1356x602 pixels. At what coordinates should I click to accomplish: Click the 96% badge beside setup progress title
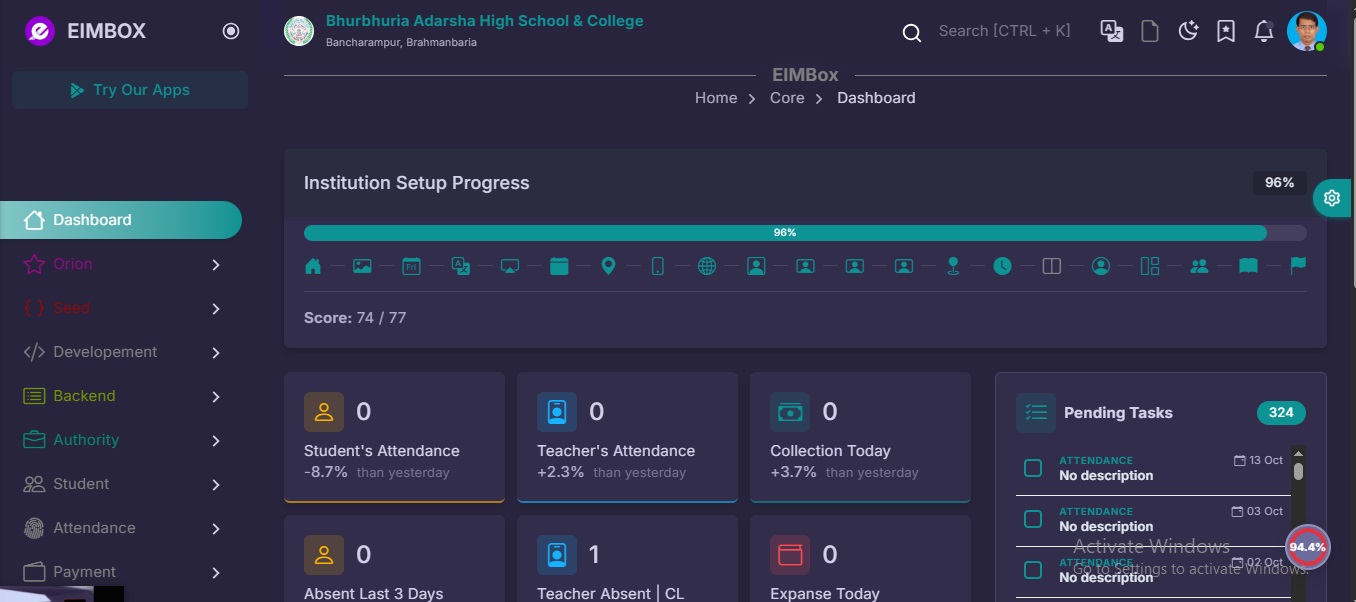pos(1280,183)
